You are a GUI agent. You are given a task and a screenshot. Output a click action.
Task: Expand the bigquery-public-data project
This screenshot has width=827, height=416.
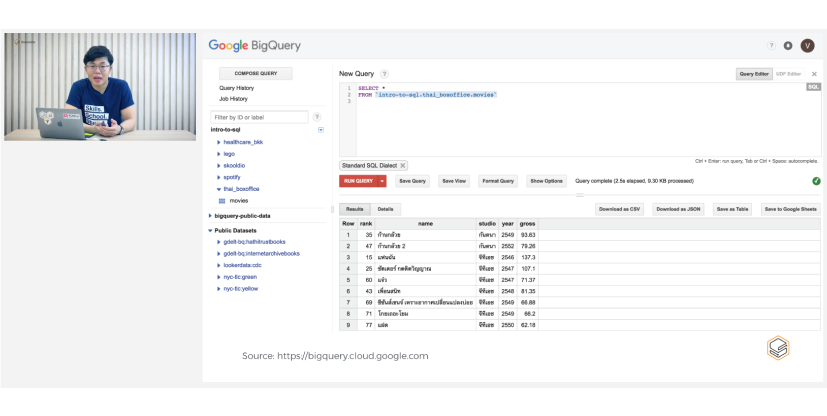pyautogui.click(x=210, y=216)
